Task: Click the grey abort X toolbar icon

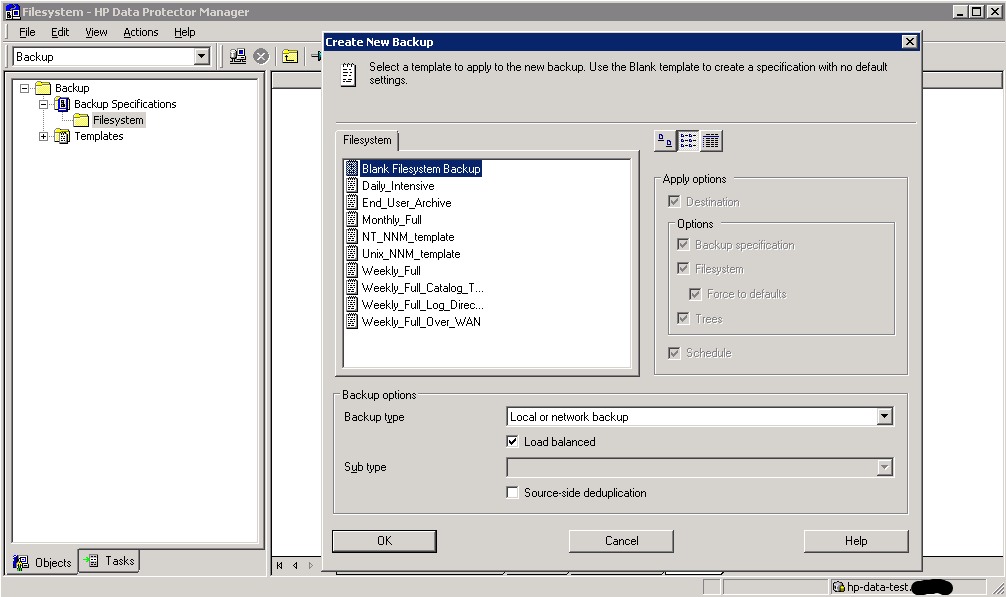Action: [x=260, y=56]
